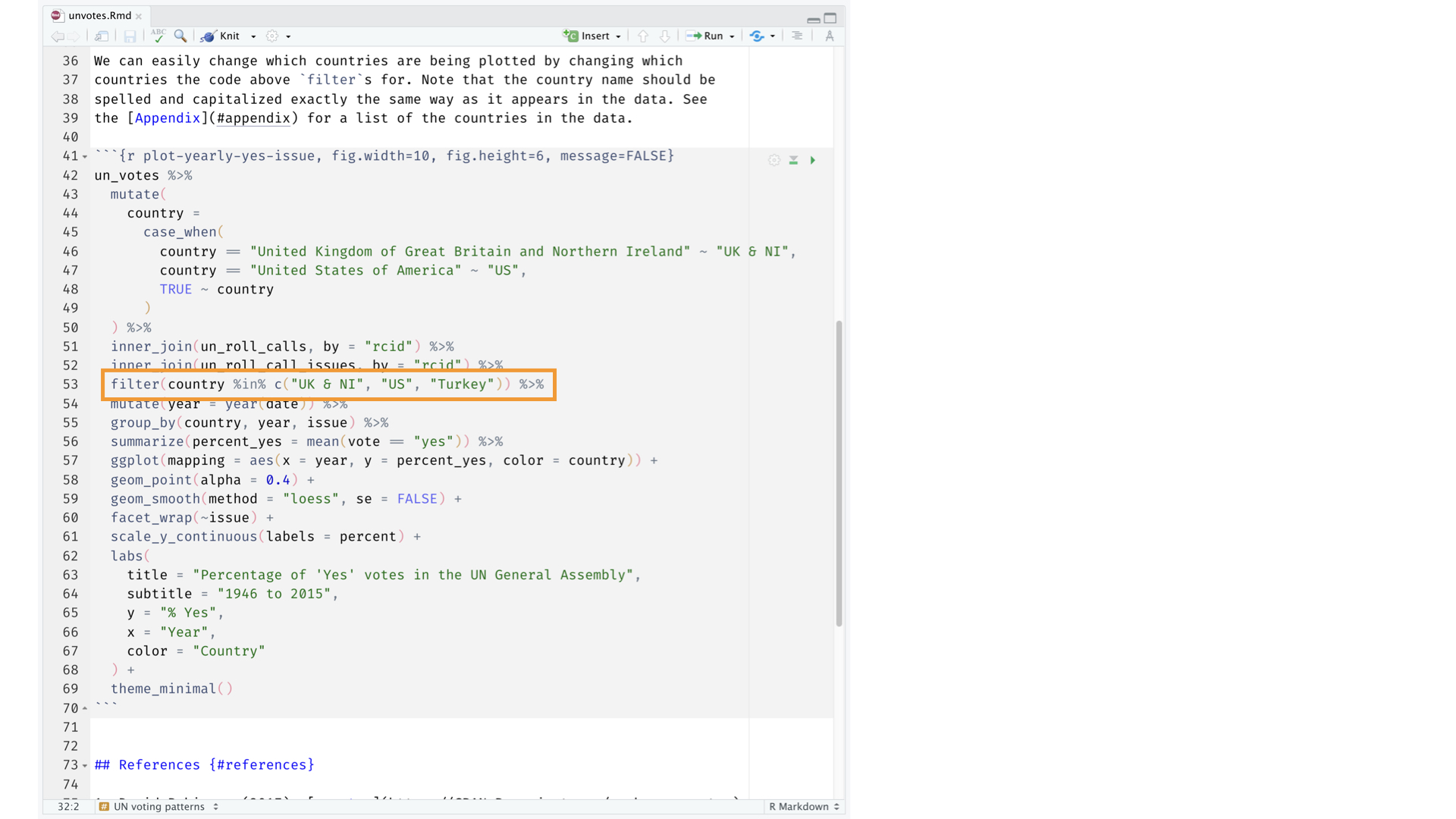
Task: Toggle visual markdown editor compass icon
Action: pyautogui.click(x=830, y=36)
